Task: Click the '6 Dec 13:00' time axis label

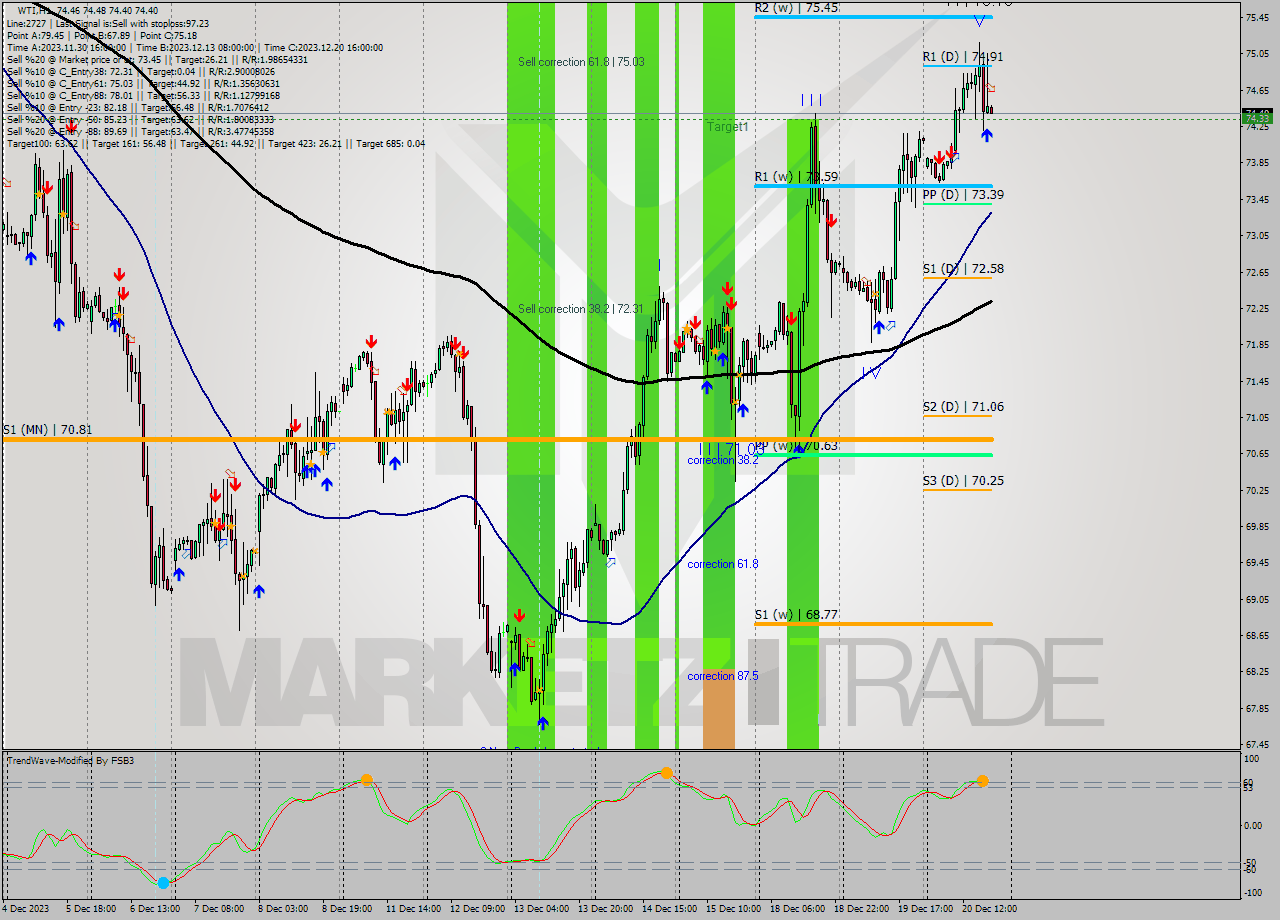Action: (156, 909)
